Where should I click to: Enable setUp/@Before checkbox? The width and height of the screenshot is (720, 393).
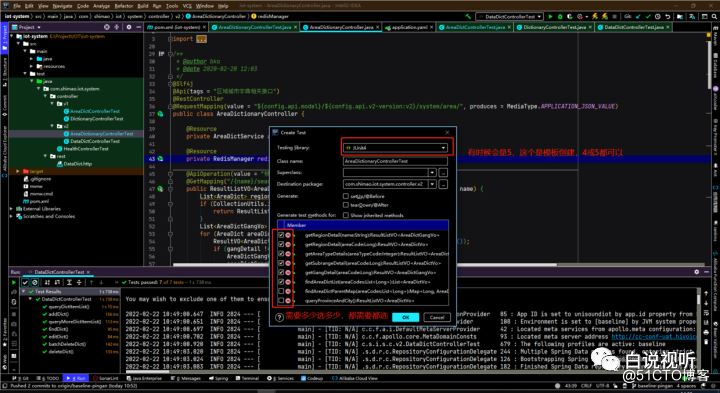[x=346, y=196]
